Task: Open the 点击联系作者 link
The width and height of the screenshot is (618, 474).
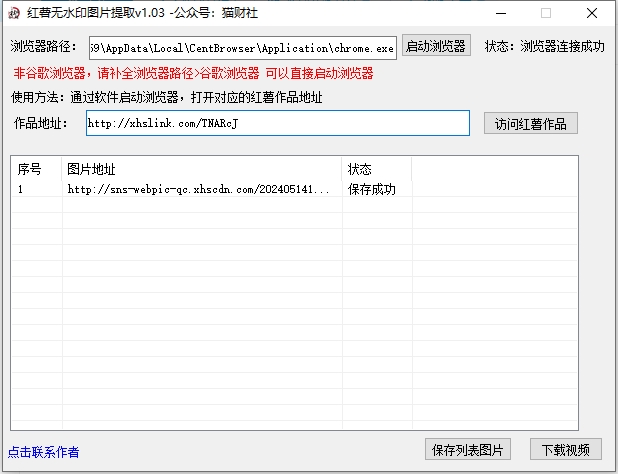Action: (x=43, y=452)
